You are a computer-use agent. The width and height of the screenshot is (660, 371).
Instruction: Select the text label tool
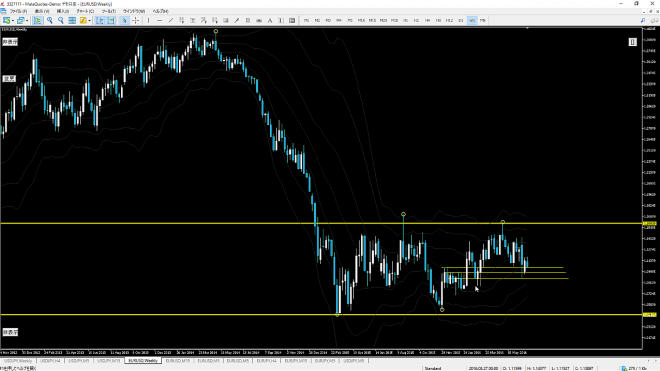point(281,20)
